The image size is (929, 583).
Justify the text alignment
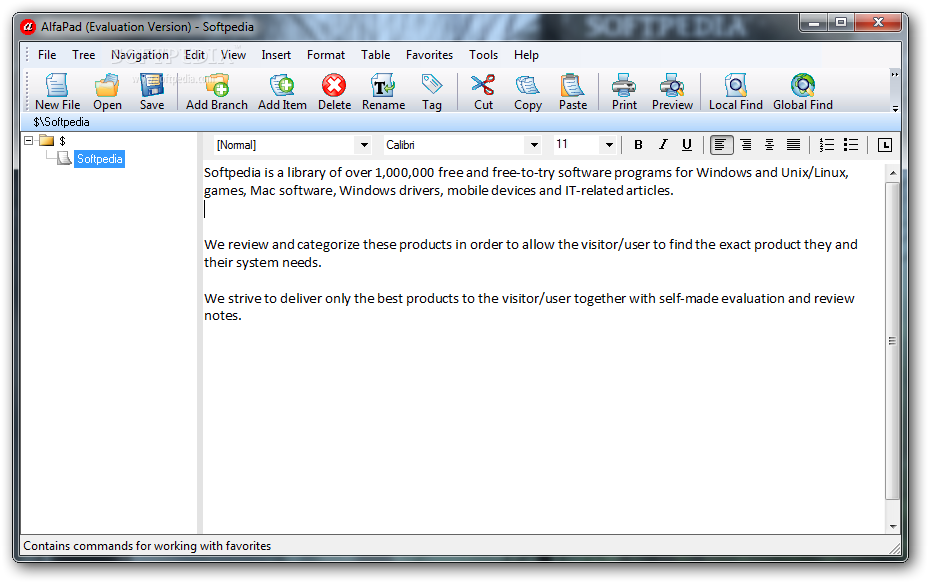[793, 145]
